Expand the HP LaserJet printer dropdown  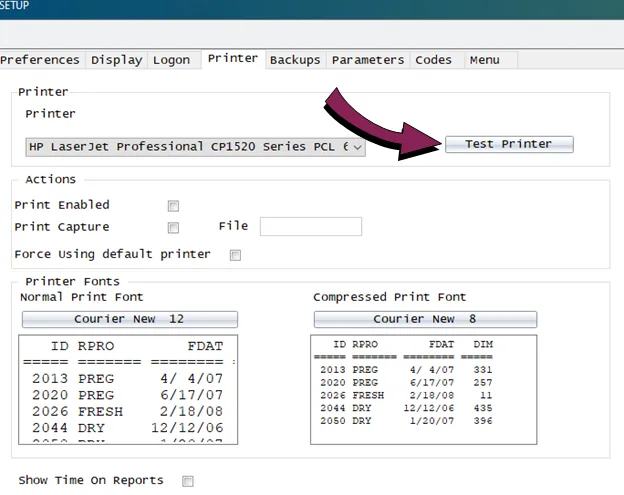195,147
